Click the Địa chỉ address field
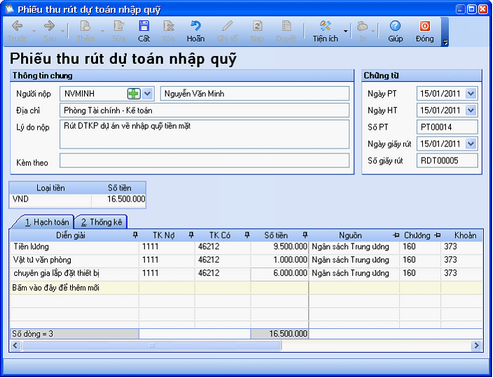 pyautogui.click(x=204, y=110)
